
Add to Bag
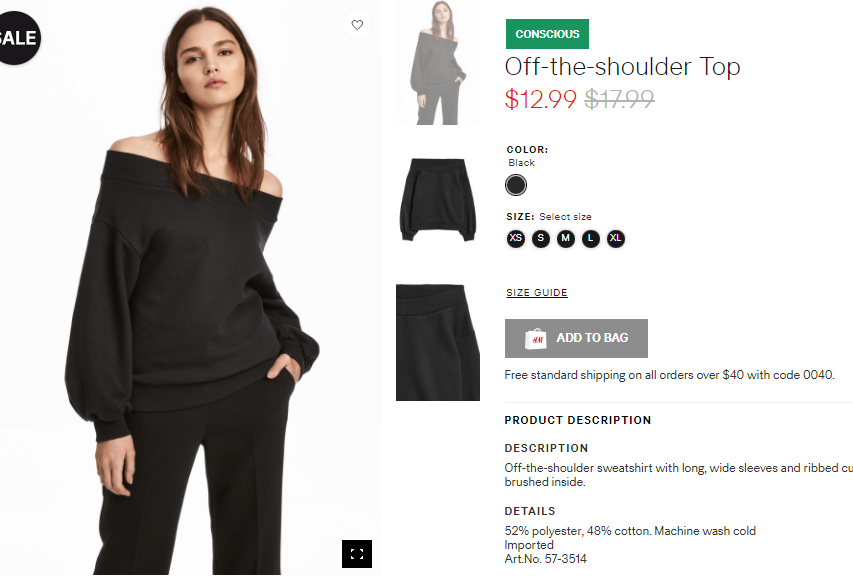[x=576, y=338]
